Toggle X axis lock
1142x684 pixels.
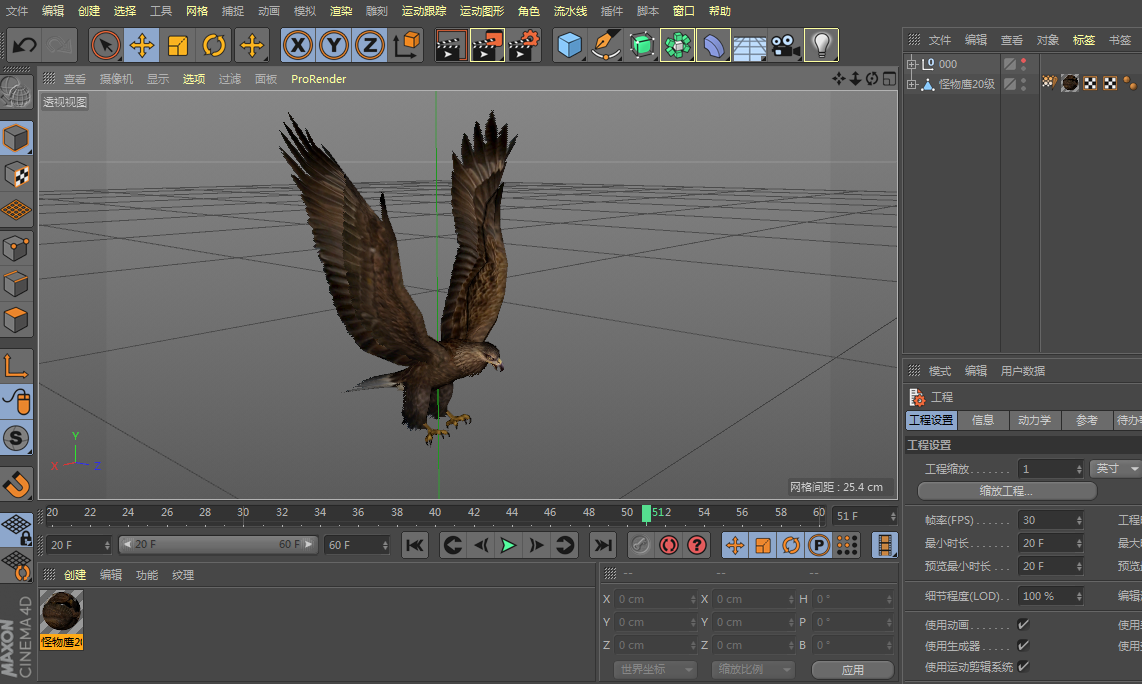pyautogui.click(x=298, y=45)
